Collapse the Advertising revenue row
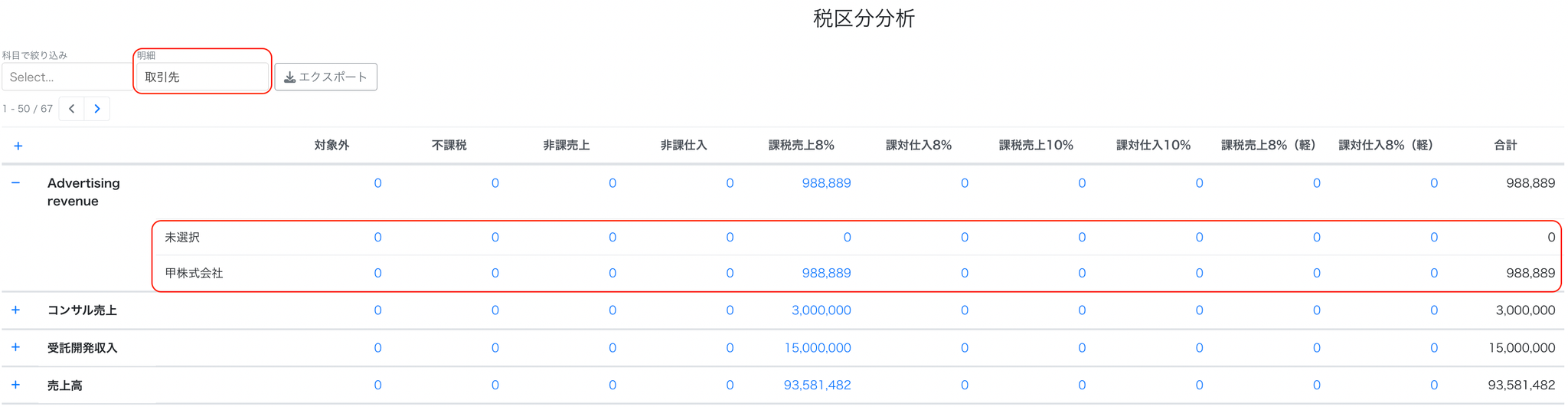The height and width of the screenshot is (407, 1568). 15,183
